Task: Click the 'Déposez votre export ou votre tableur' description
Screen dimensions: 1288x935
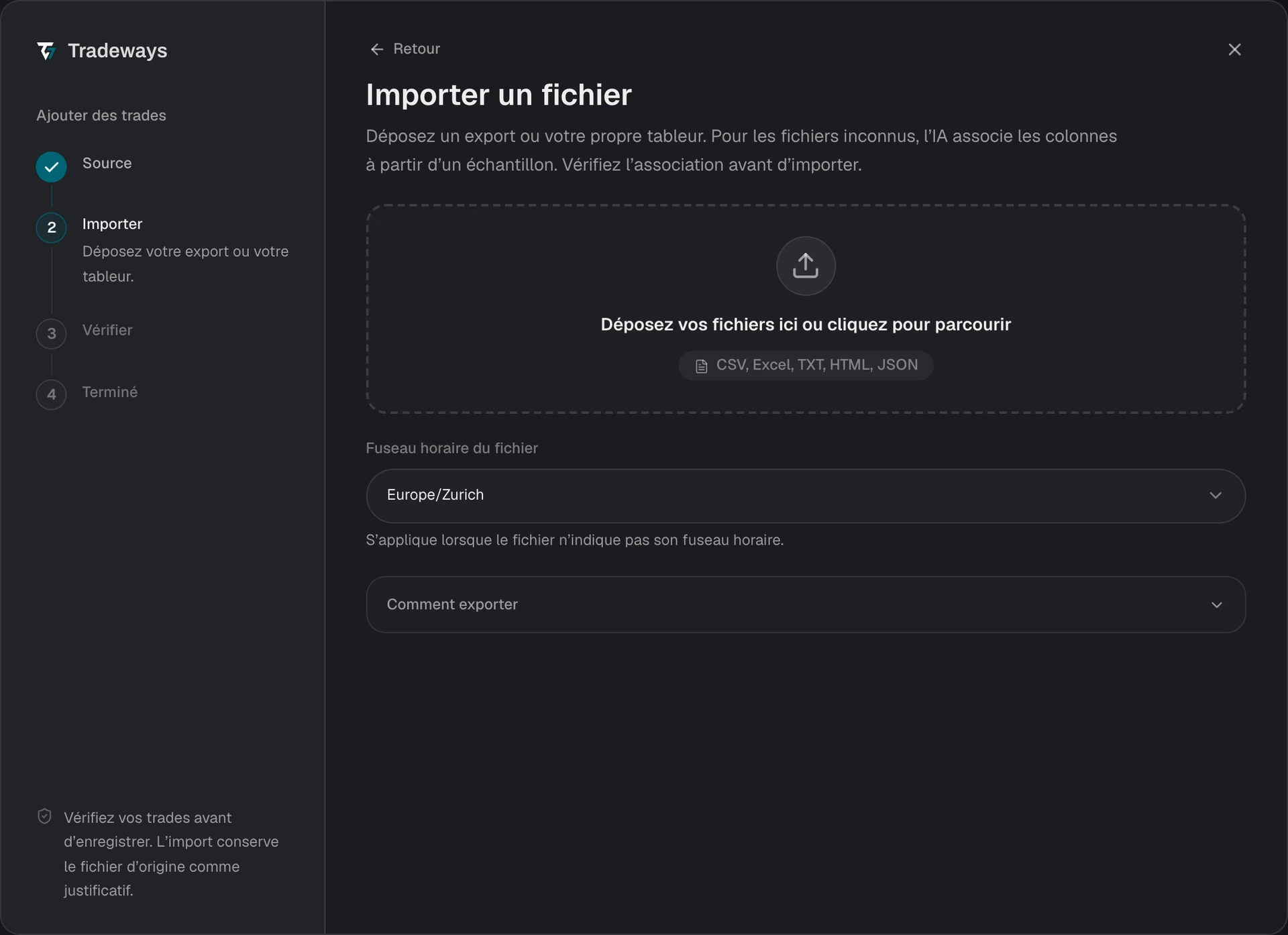Action: pos(185,264)
